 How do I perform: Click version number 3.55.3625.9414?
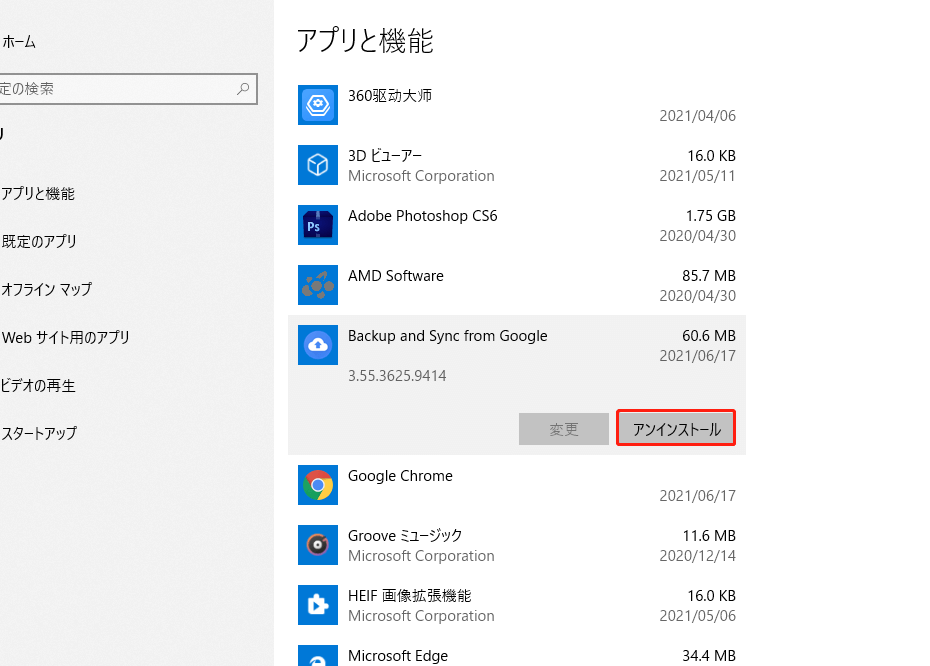[x=397, y=375]
